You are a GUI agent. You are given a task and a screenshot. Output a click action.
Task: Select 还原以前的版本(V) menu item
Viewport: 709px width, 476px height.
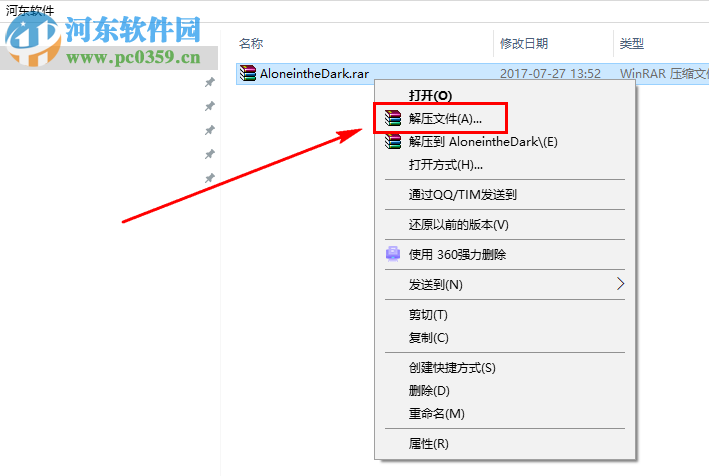(458, 225)
